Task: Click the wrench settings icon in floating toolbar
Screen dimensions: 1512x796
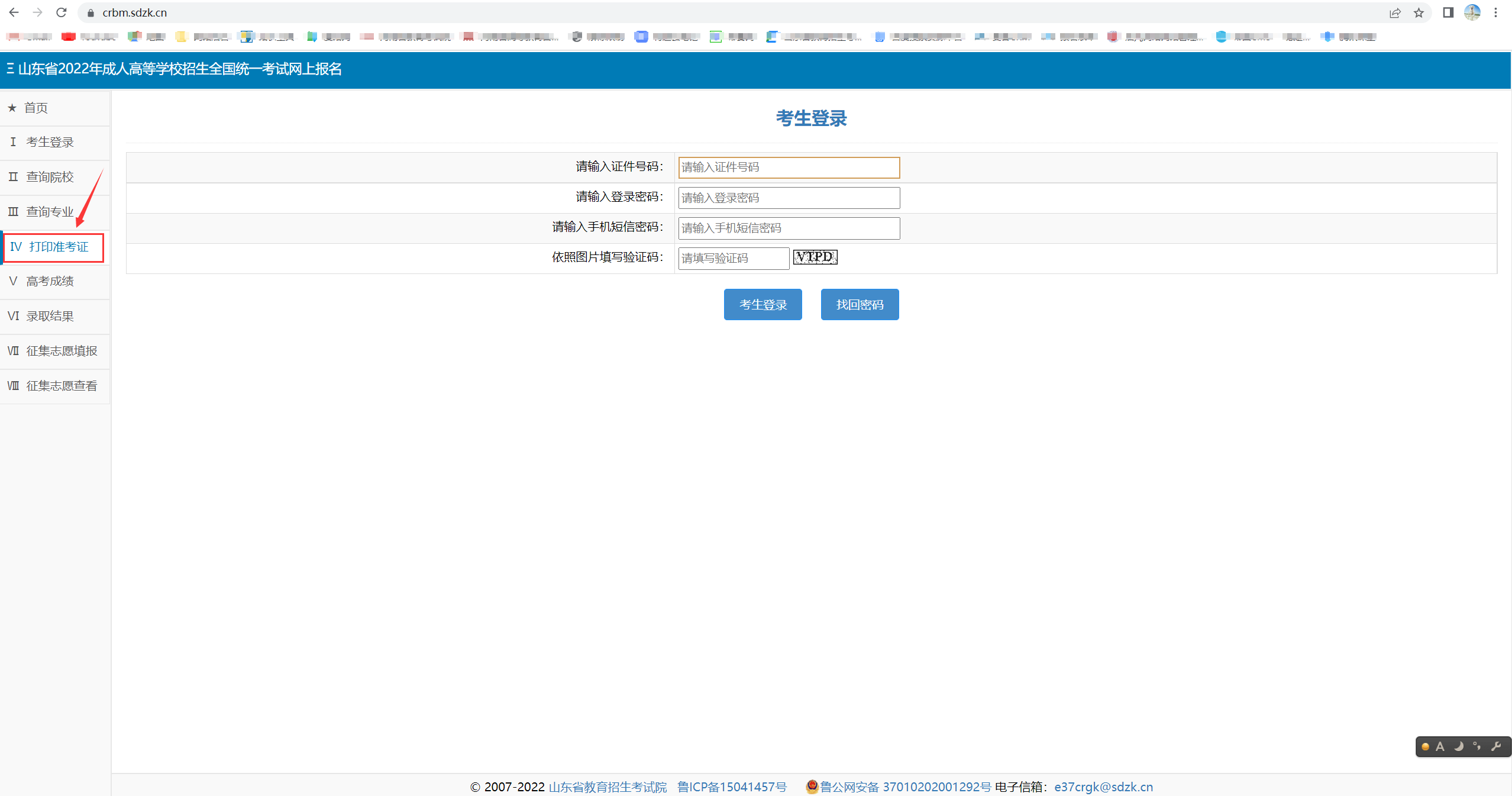Action: pyautogui.click(x=1496, y=746)
